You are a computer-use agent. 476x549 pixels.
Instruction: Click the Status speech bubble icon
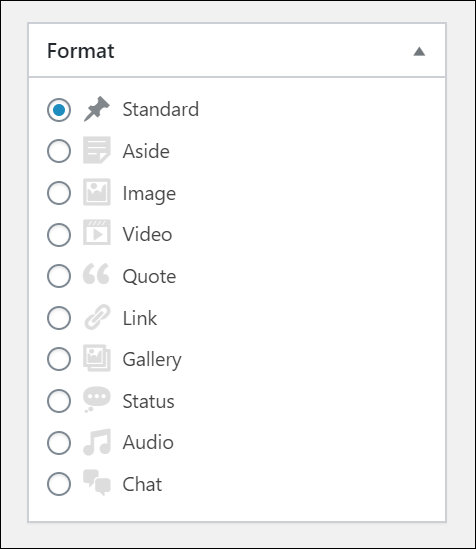click(97, 399)
